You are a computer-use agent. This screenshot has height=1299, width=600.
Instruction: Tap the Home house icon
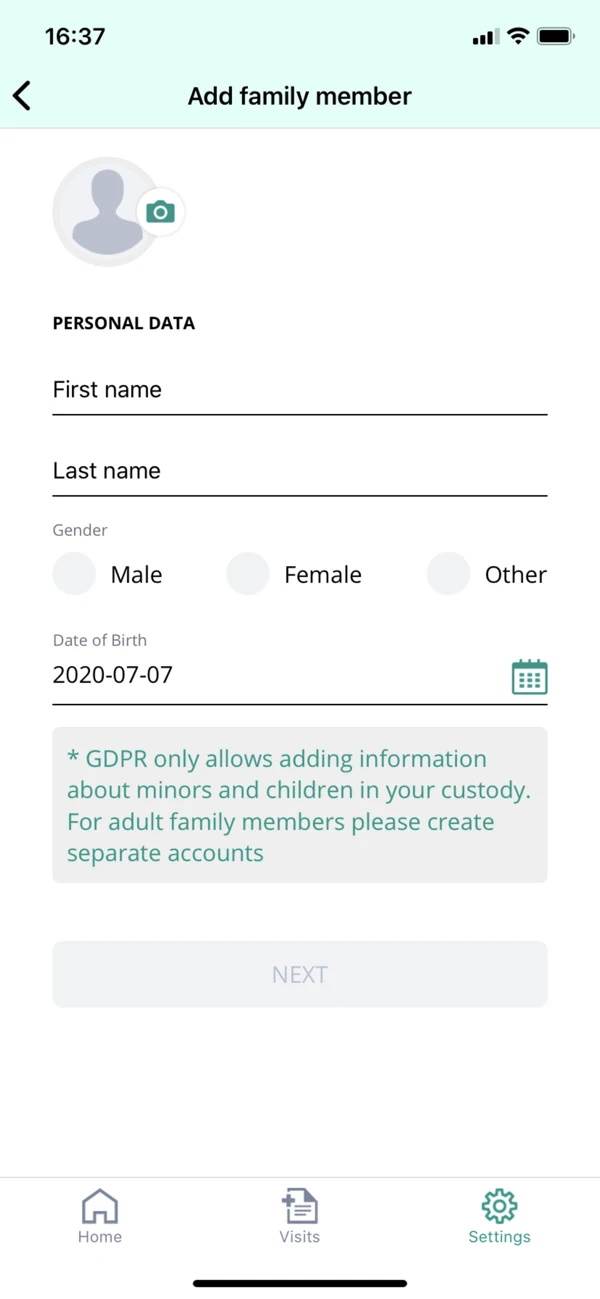pos(99,1206)
